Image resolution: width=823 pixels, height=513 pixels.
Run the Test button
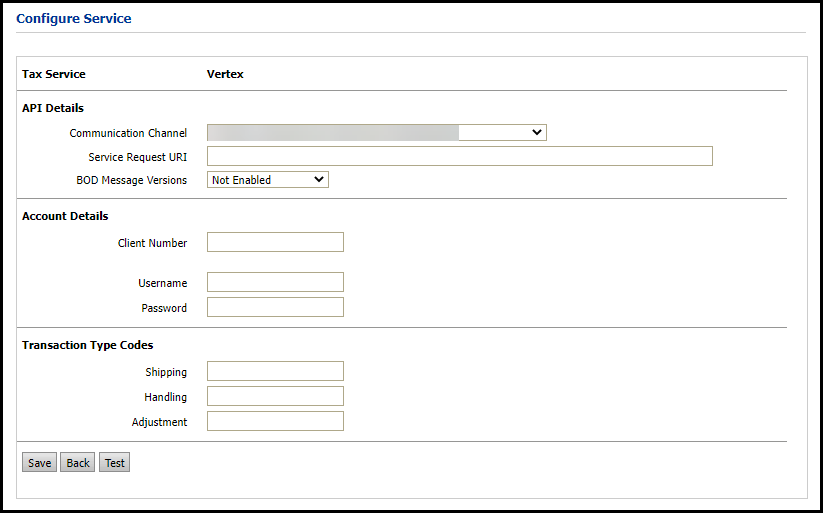115,463
